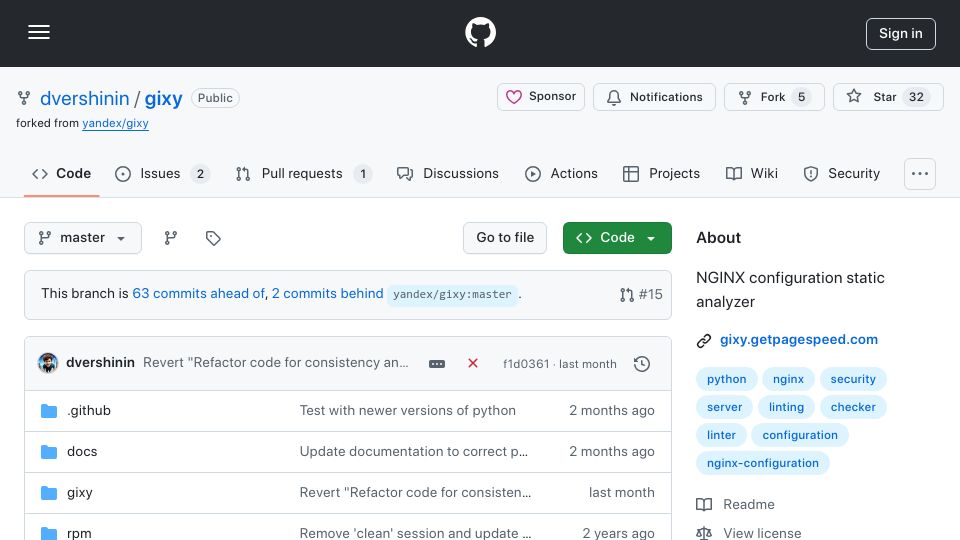This screenshot has width=960, height=540.
Task: Go to GitHub homepage via Octocat logo
Action: pyautogui.click(x=480, y=32)
